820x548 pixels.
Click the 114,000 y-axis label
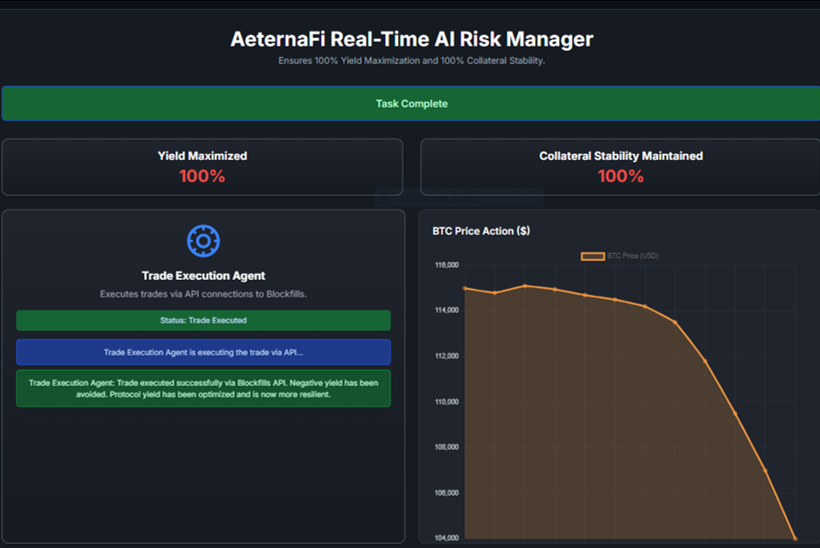pyautogui.click(x=447, y=310)
